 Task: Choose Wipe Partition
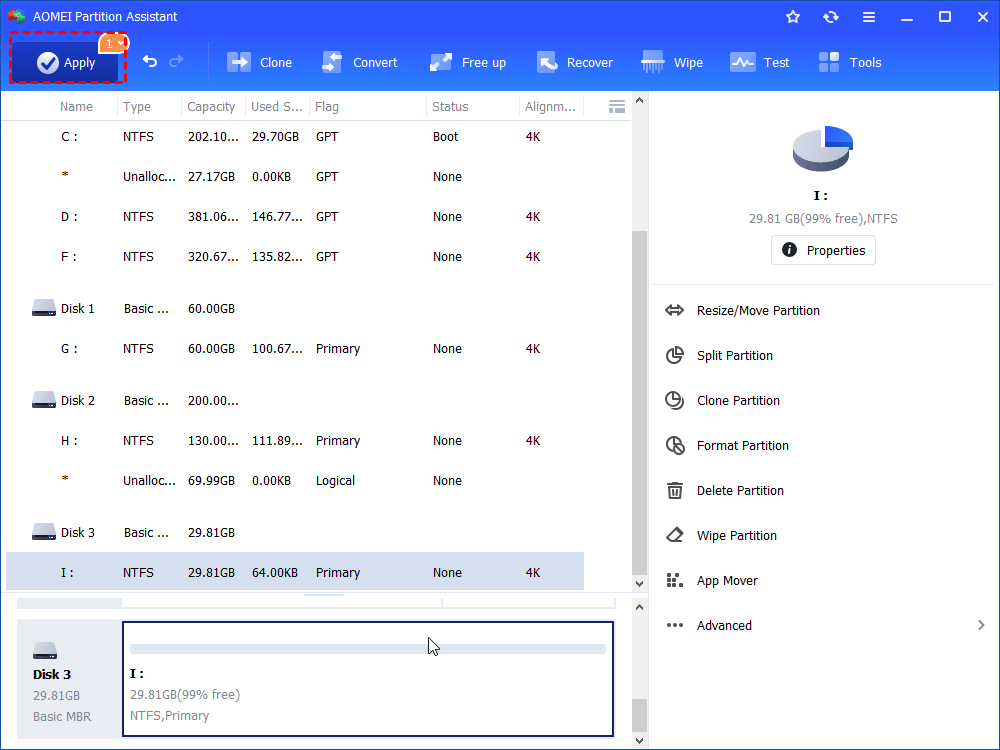coord(737,536)
